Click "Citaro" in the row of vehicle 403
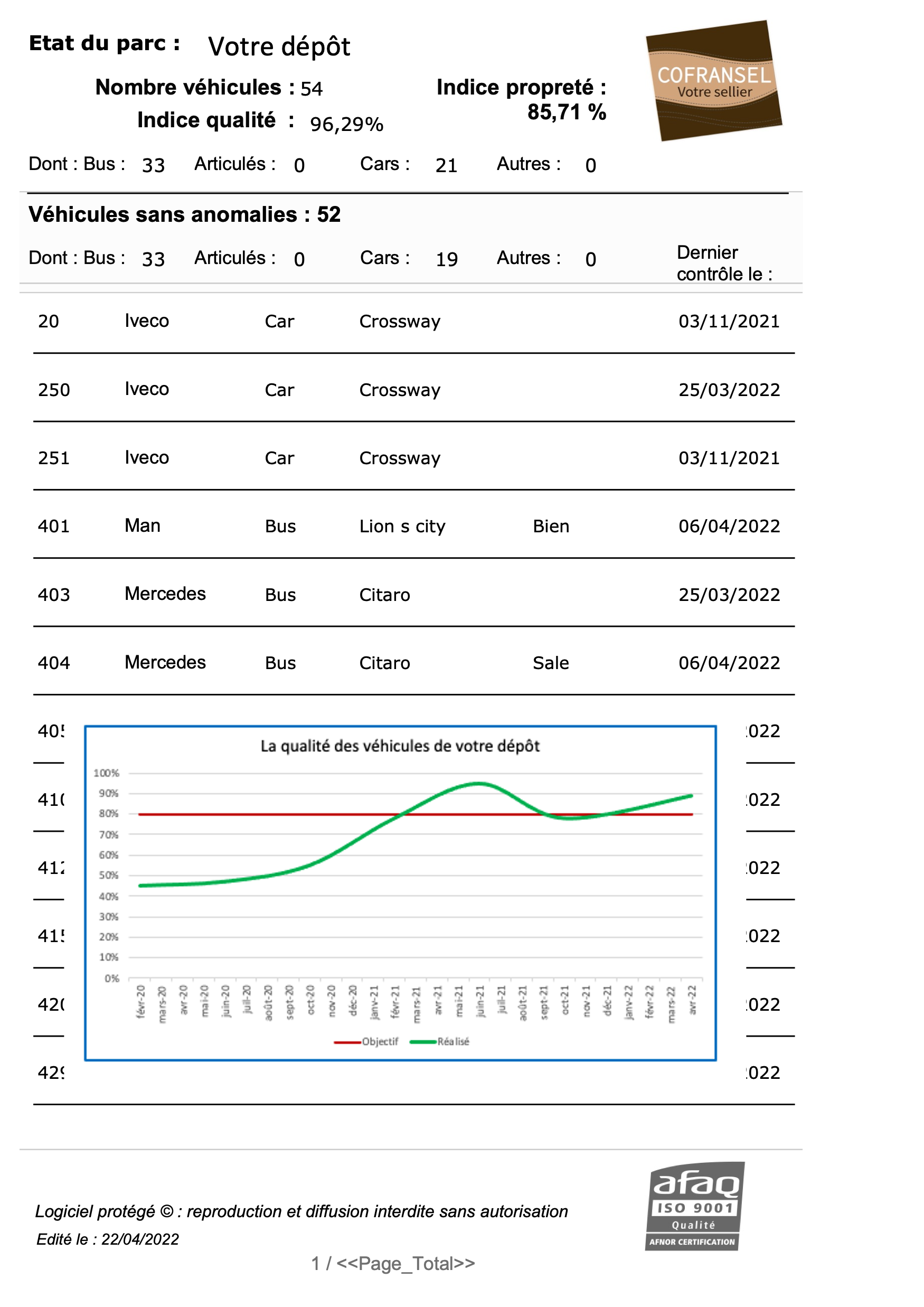This screenshot has width=924, height=1307. click(x=384, y=595)
